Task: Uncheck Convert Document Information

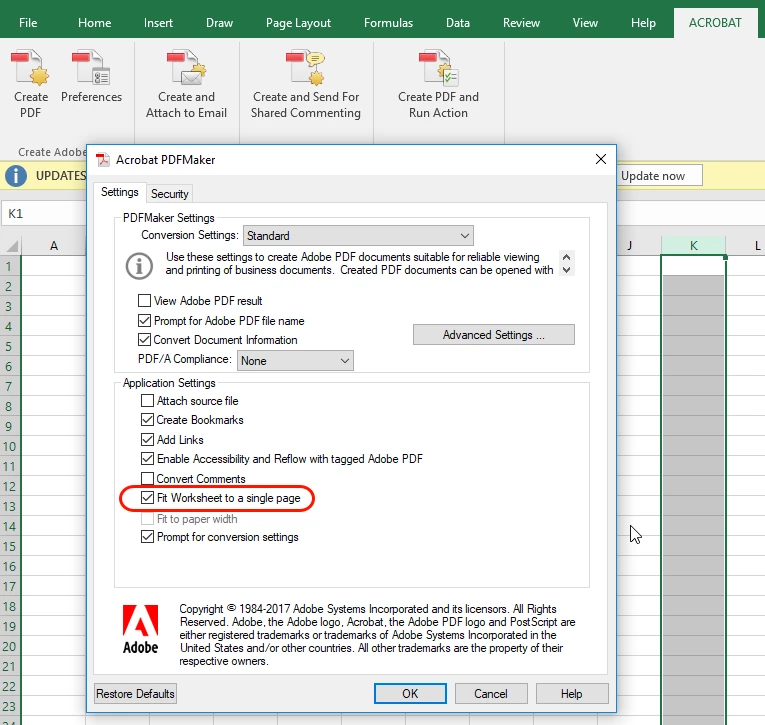Action: (144, 340)
